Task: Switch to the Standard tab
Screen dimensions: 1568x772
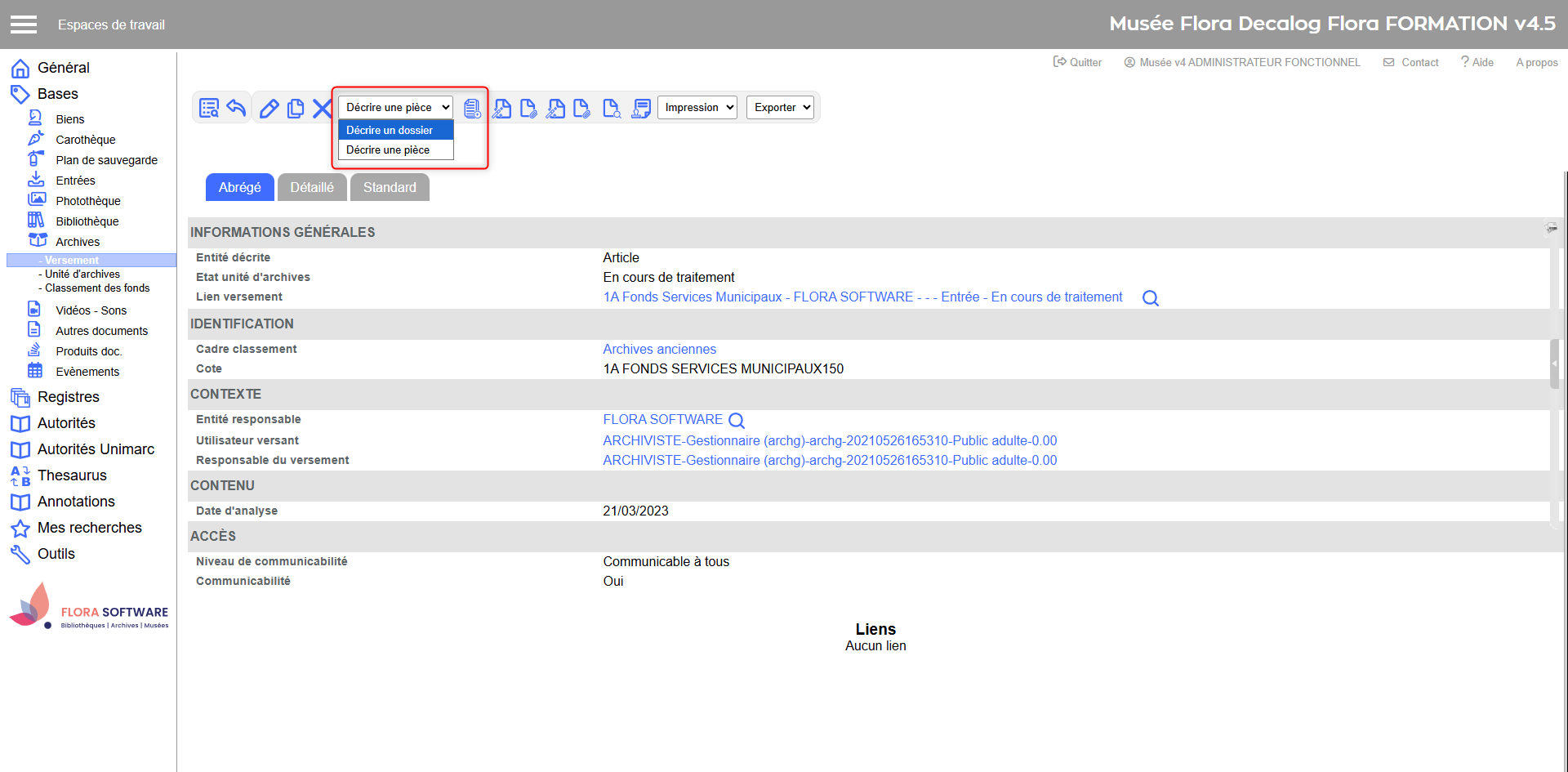Action: (x=390, y=188)
